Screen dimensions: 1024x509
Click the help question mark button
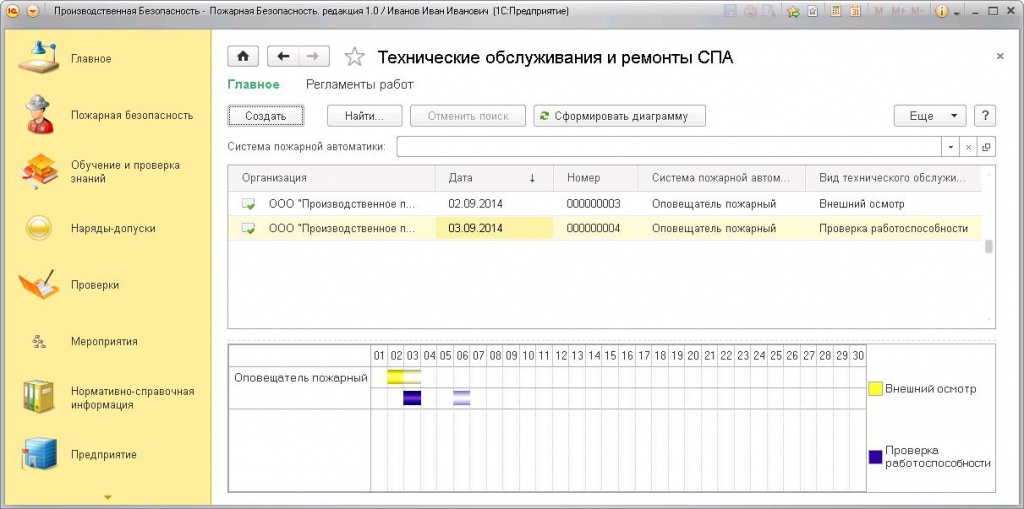[x=984, y=116]
